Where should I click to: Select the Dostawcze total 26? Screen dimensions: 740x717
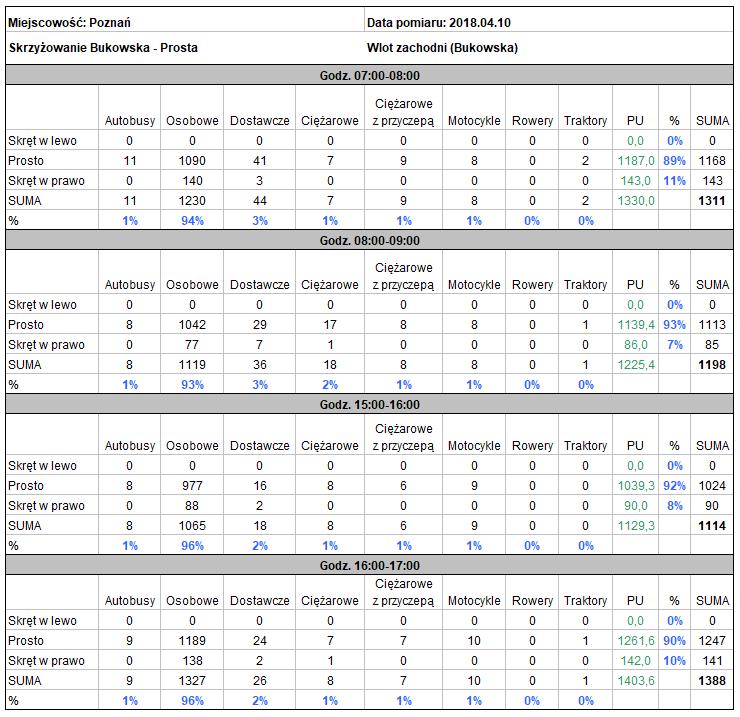pos(260,681)
